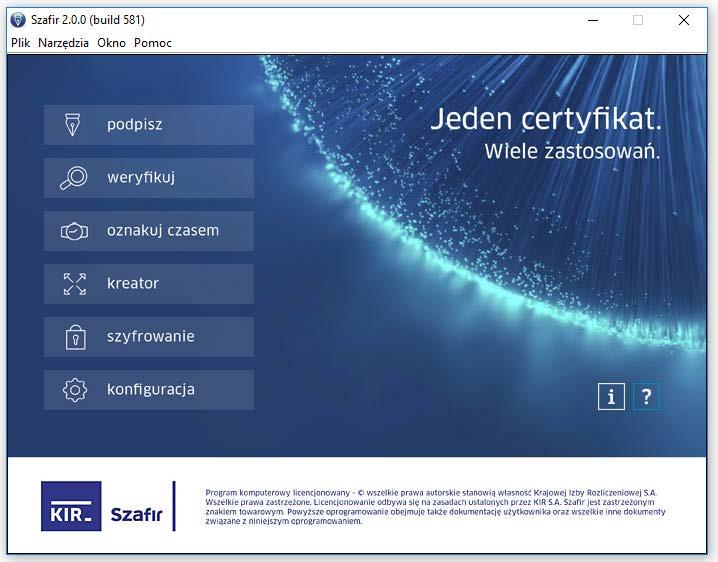The width and height of the screenshot is (718, 562).
Task: Choose the oznakuj czasem label
Action: (163, 230)
